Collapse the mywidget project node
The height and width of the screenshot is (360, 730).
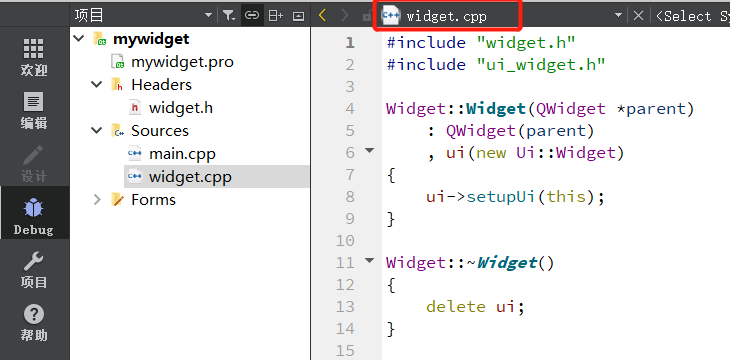pyautogui.click(x=80, y=39)
